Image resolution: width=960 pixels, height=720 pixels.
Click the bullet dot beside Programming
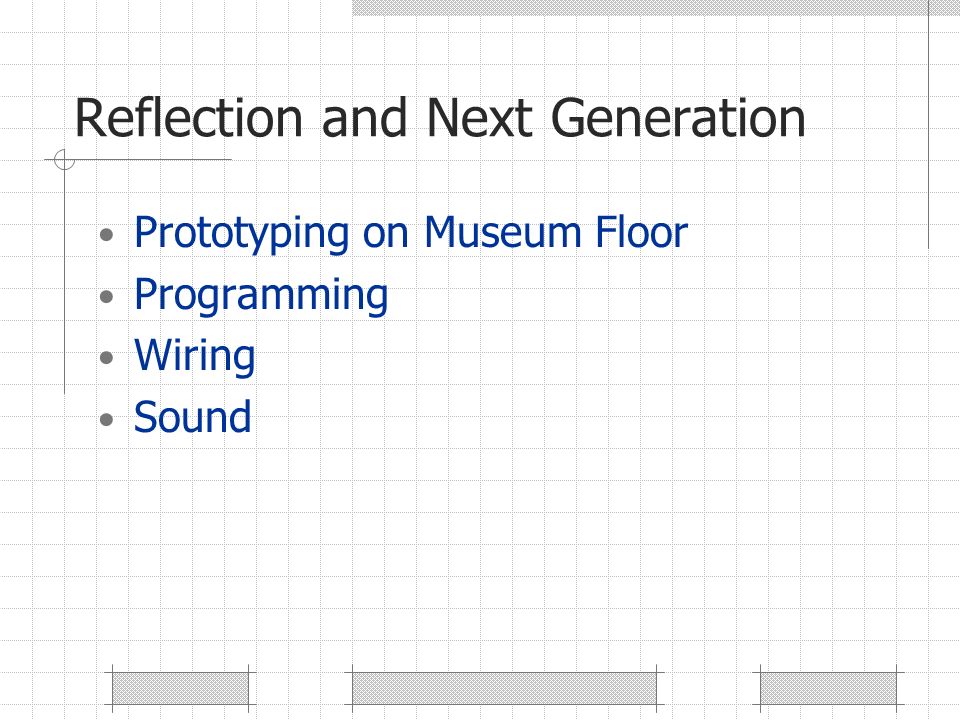coord(107,296)
